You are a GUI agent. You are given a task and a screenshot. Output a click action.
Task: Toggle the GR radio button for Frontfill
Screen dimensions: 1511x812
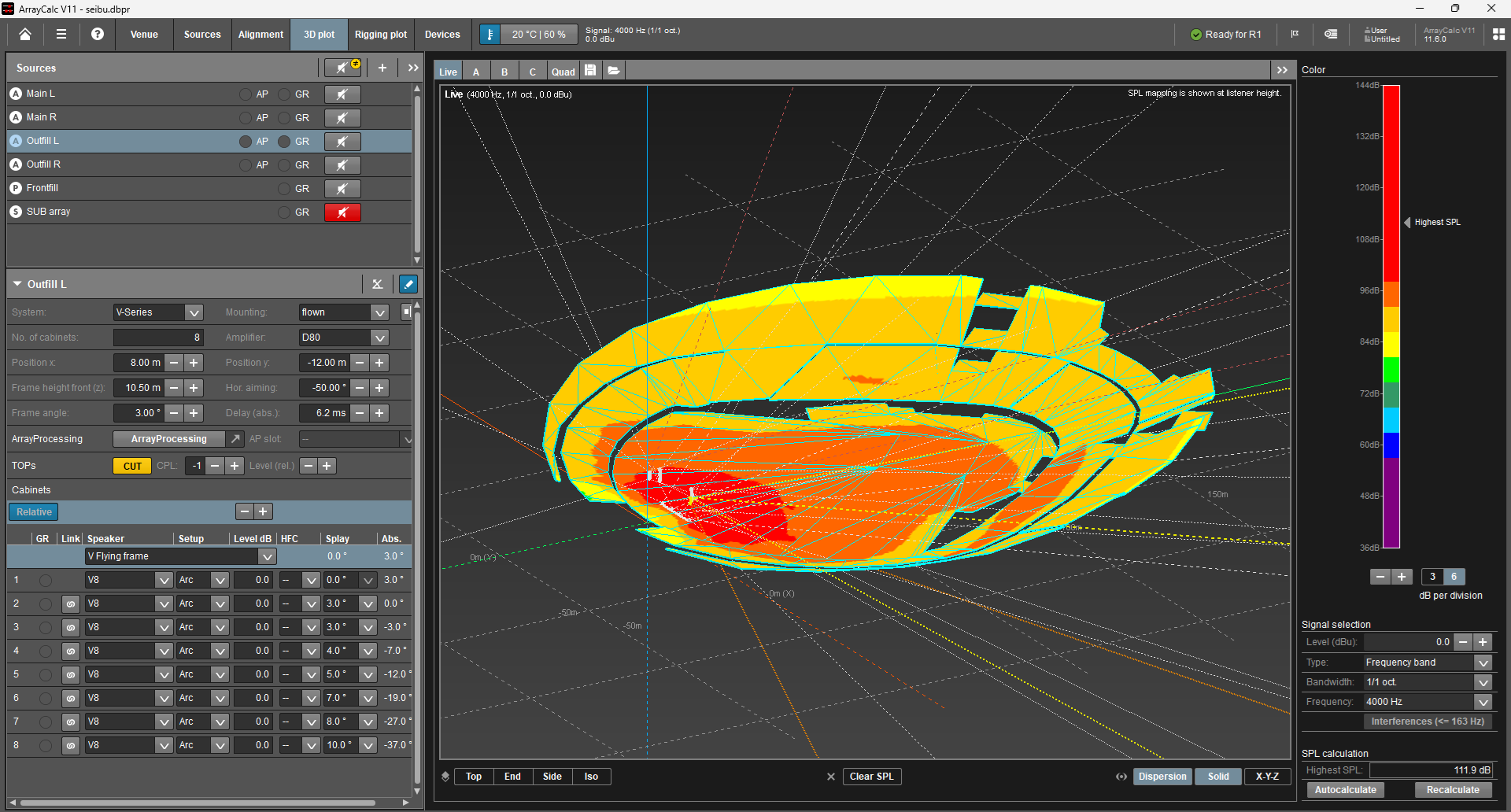pos(284,189)
